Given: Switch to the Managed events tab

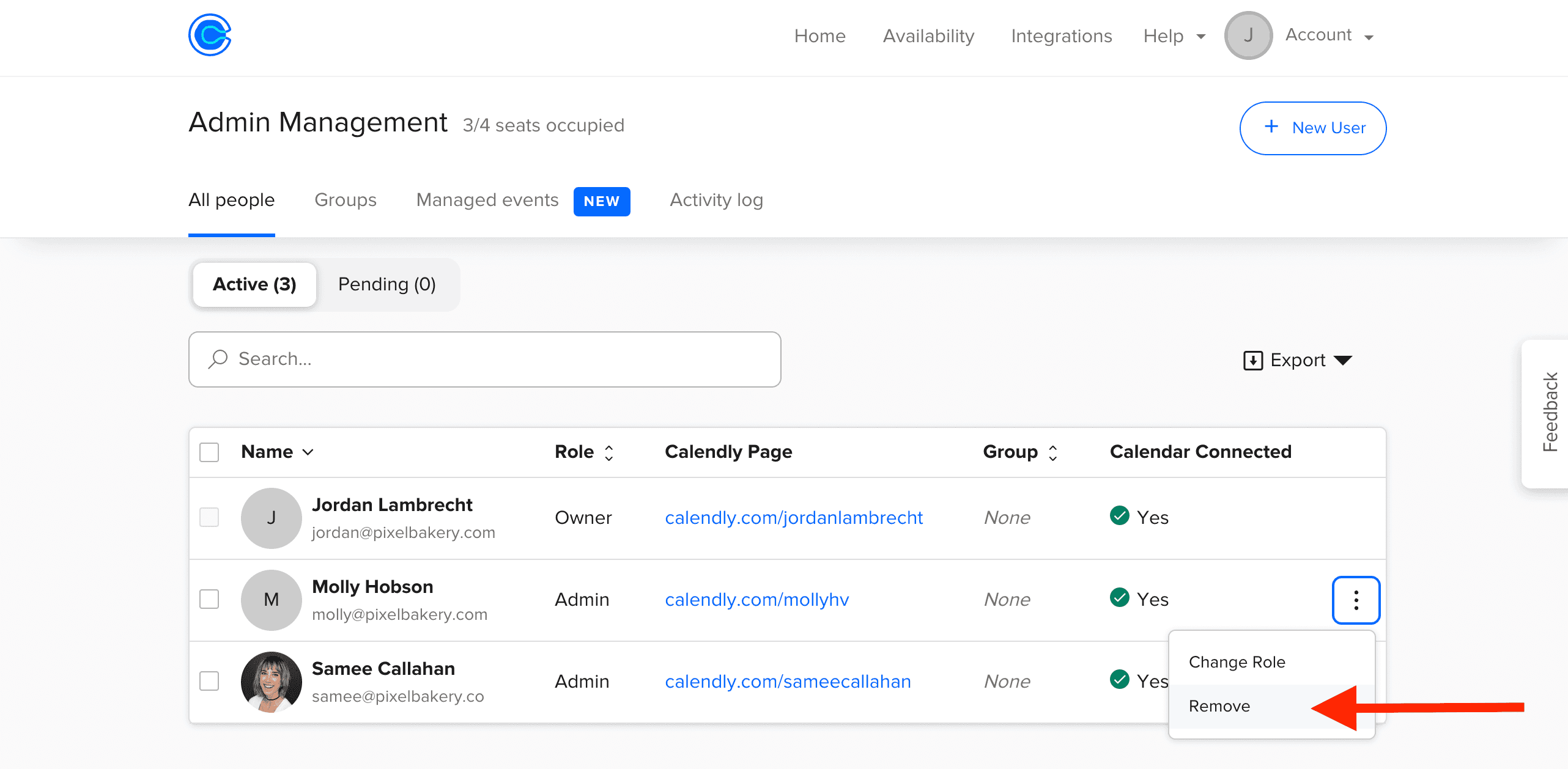Looking at the screenshot, I should (487, 201).
